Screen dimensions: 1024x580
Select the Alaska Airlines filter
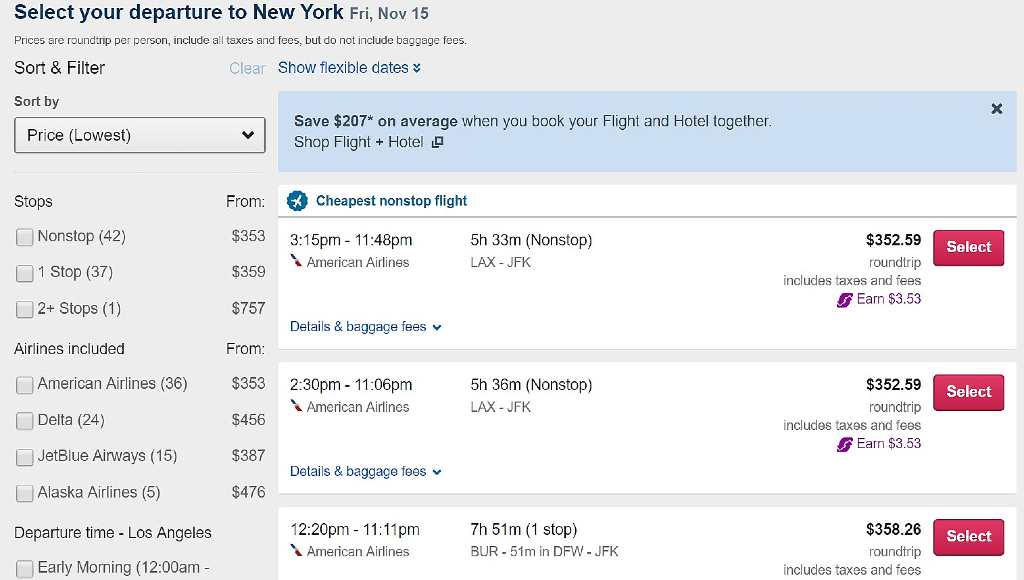coord(23,492)
